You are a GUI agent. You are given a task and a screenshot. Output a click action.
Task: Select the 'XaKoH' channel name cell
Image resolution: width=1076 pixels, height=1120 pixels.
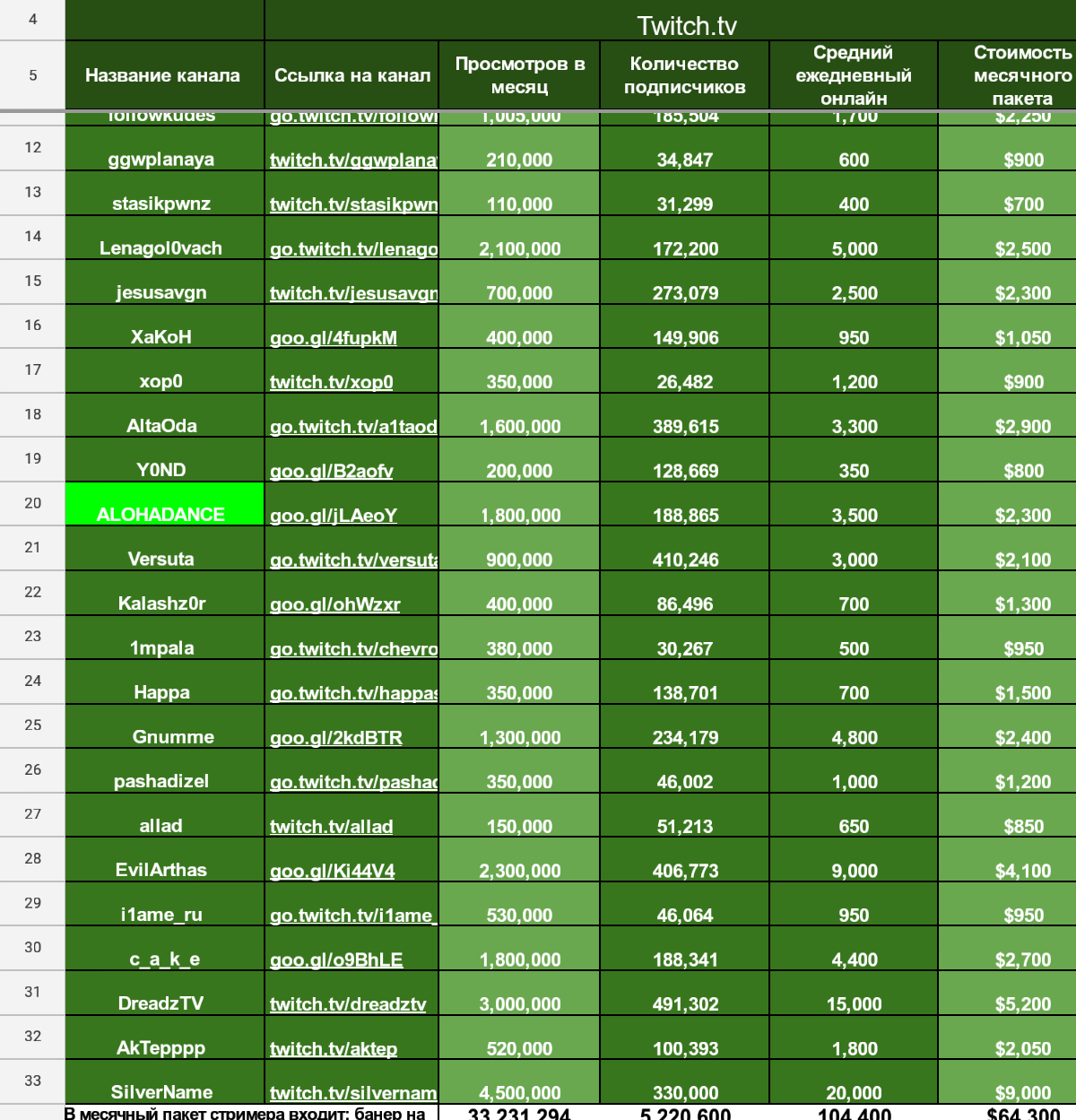click(x=165, y=326)
